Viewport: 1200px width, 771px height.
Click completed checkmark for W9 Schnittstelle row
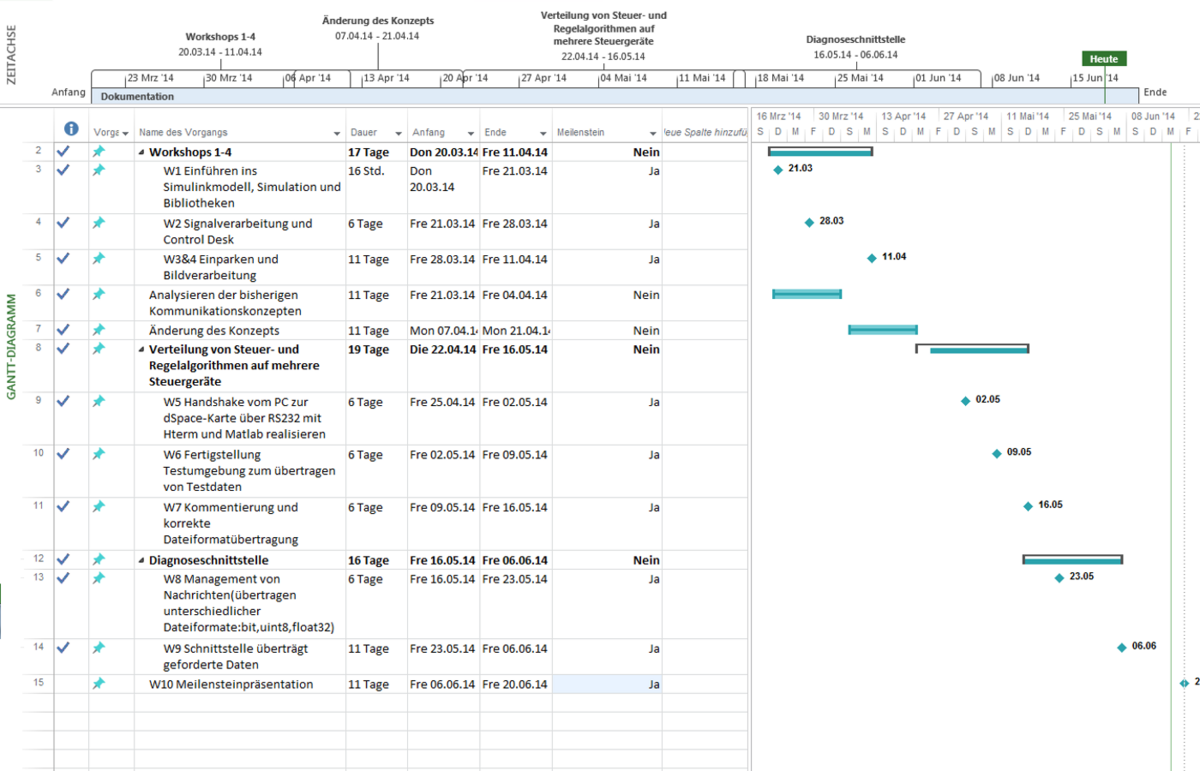point(64,648)
